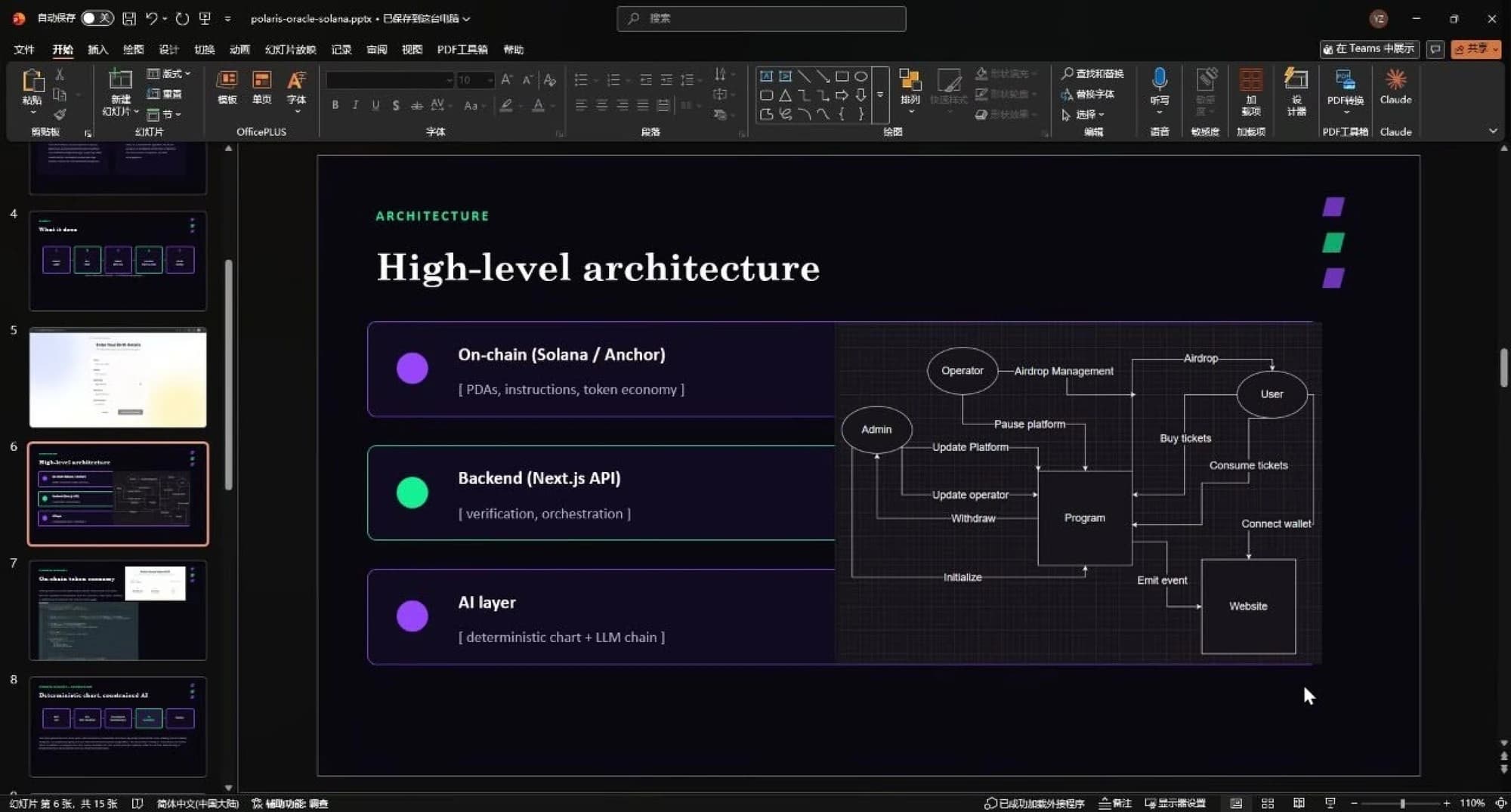Open OfficePLUS templates (模板) icon
The height and width of the screenshot is (812, 1511).
click(x=227, y=80)
